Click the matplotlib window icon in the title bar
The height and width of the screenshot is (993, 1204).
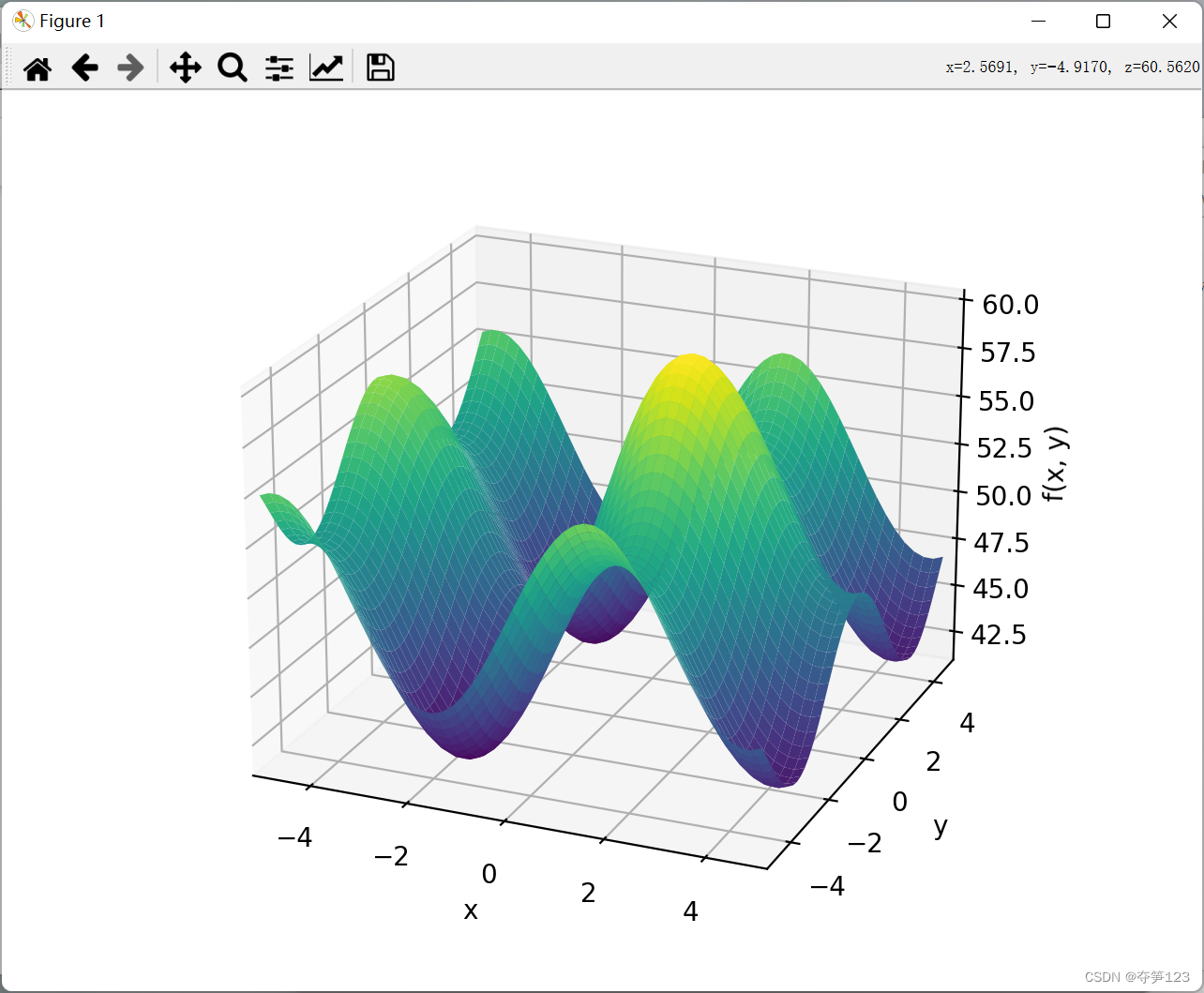pos(23,21)
